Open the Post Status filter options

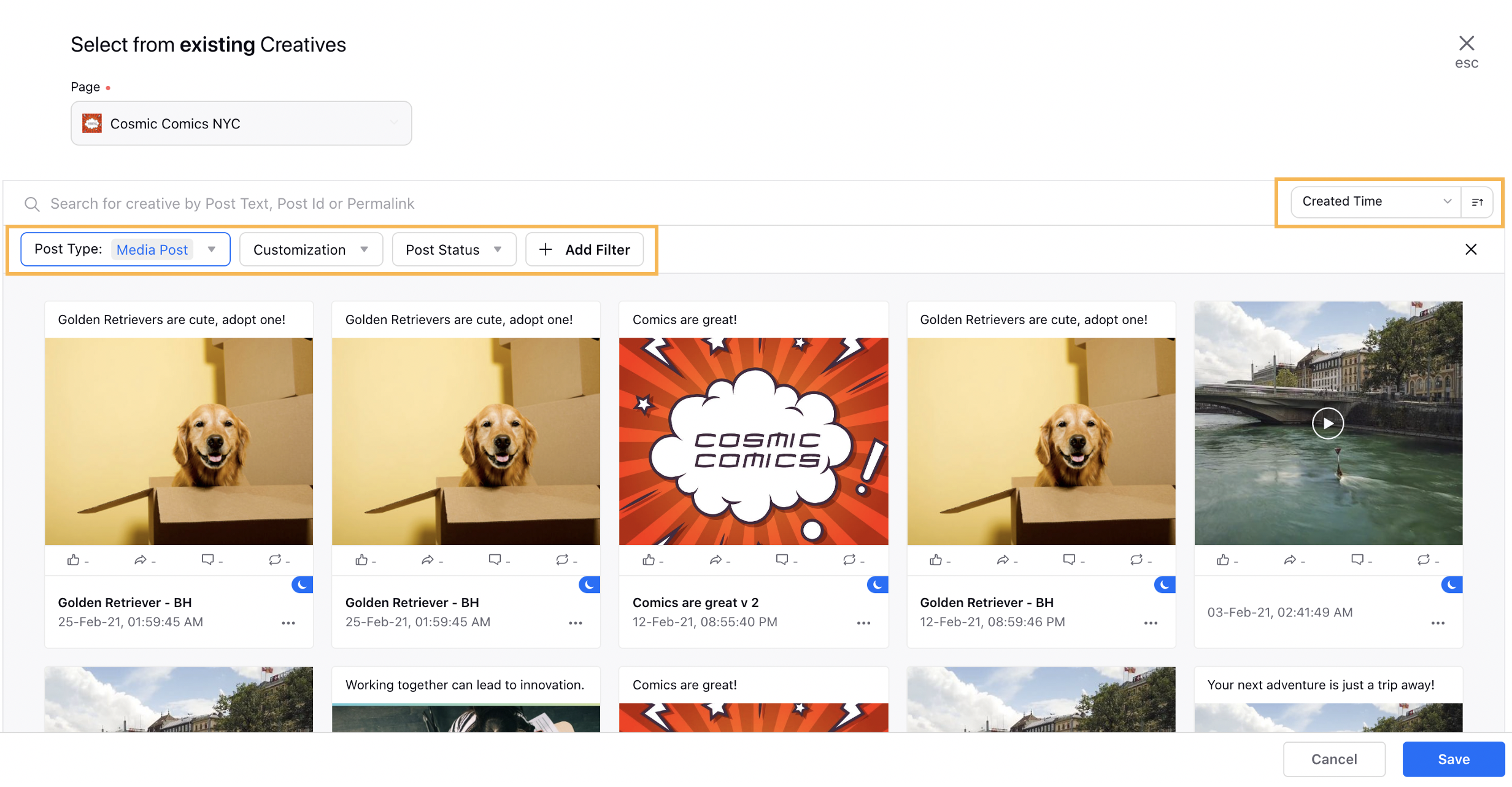click(x=453, y=250)
